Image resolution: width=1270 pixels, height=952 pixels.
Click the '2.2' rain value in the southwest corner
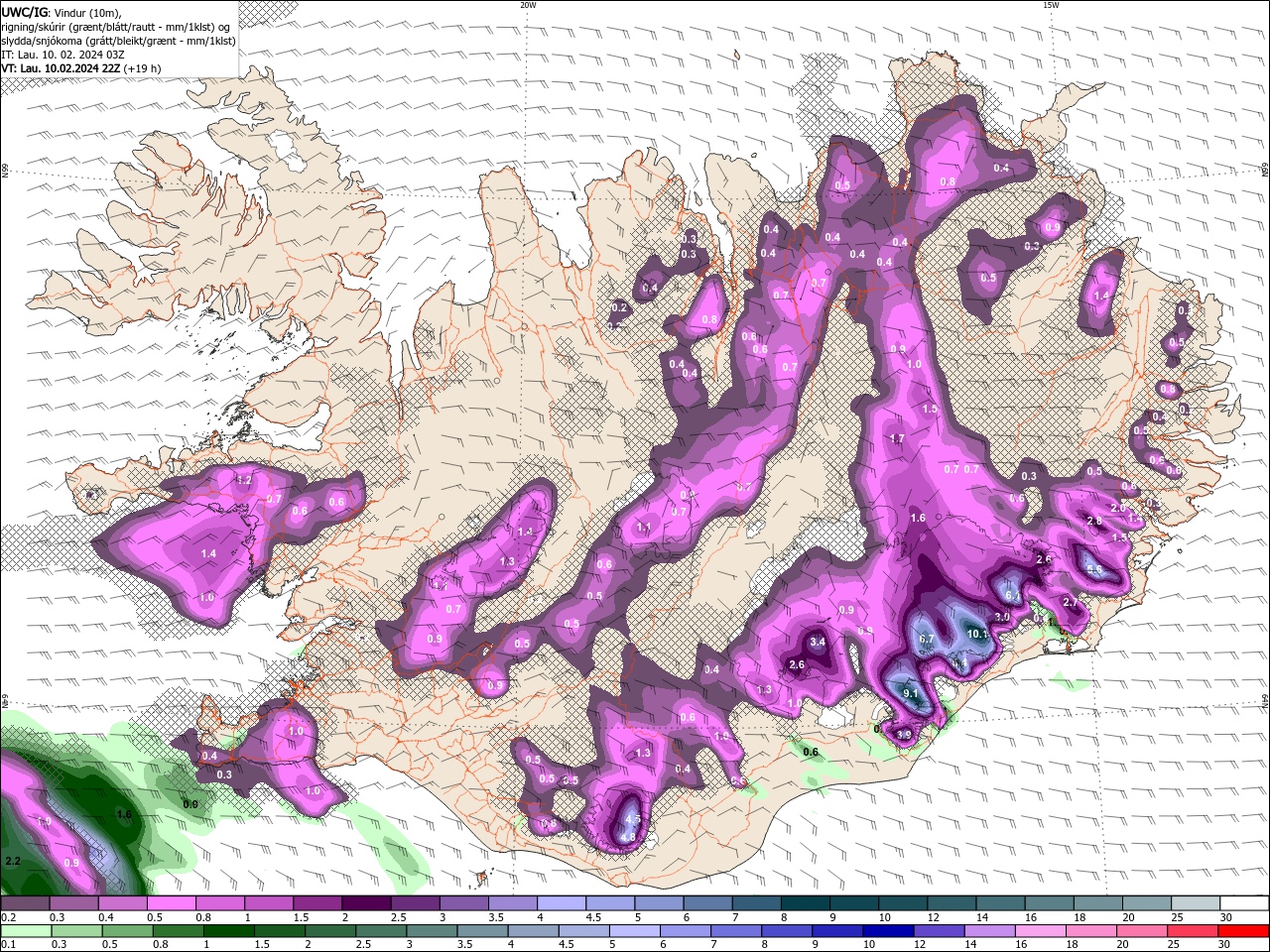pyautogui.click(x=13, y=861)
